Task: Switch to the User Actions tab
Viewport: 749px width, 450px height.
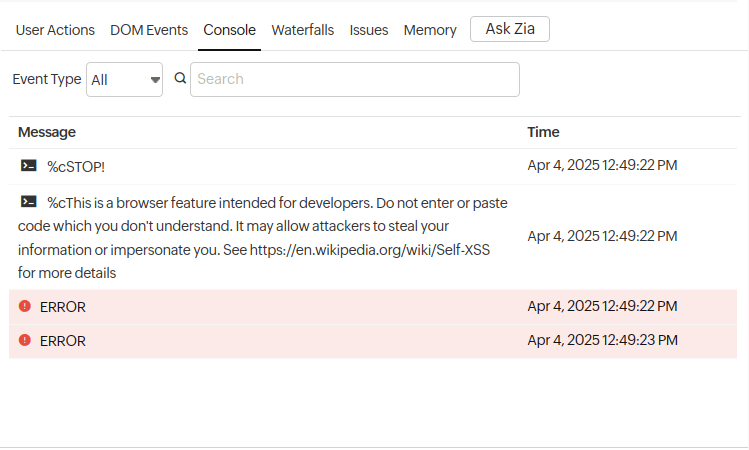Action: (55, 30)
